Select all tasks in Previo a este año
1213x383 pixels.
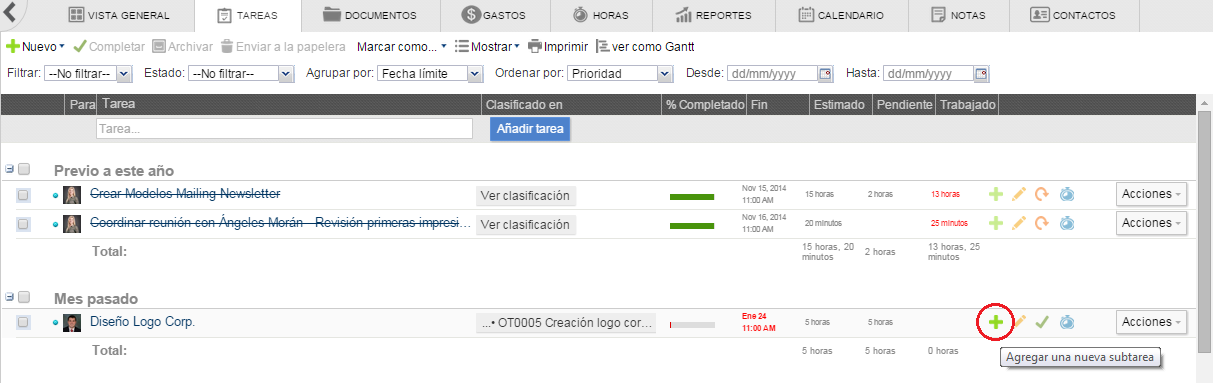24,170
